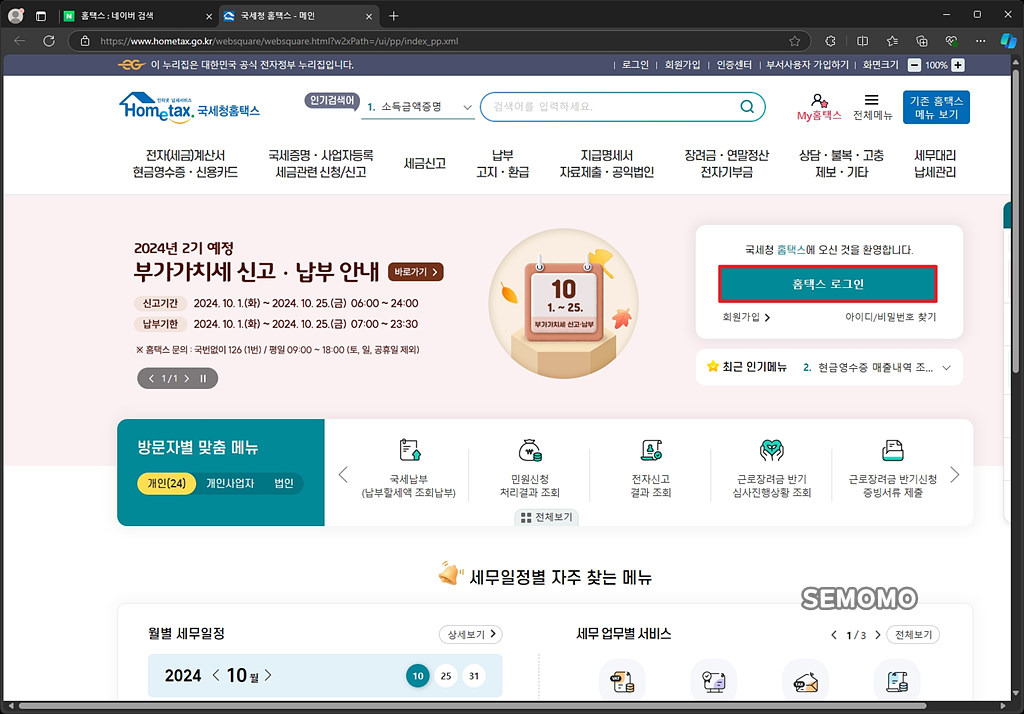1024x714 pixels.
Task: Open browser collections icon
Action: click(921, 41)
